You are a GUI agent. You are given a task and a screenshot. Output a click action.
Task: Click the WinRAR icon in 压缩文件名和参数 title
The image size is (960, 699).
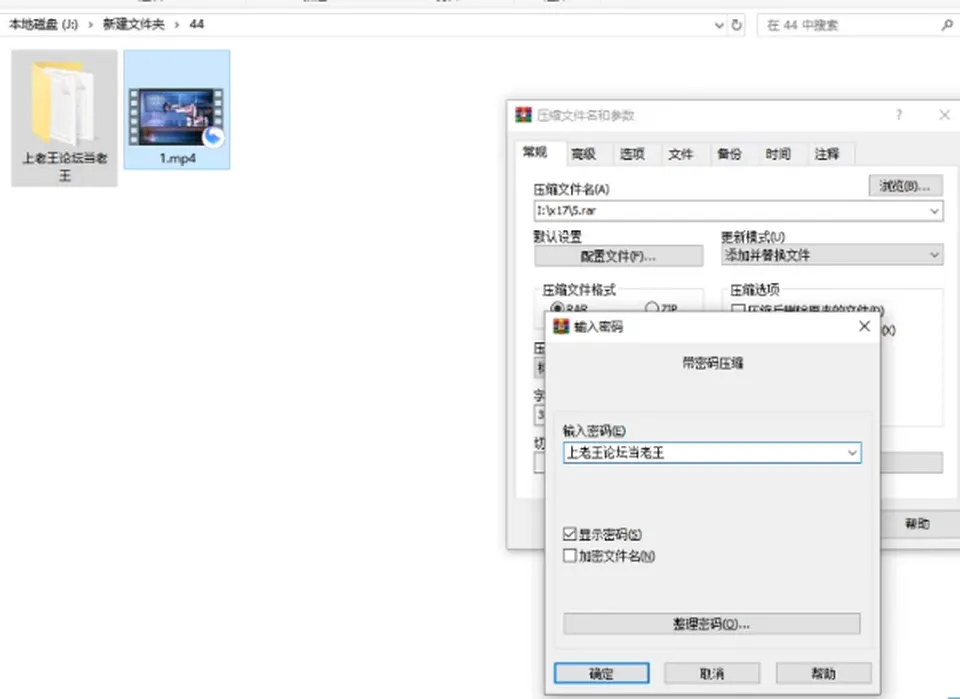click(523, 114)
